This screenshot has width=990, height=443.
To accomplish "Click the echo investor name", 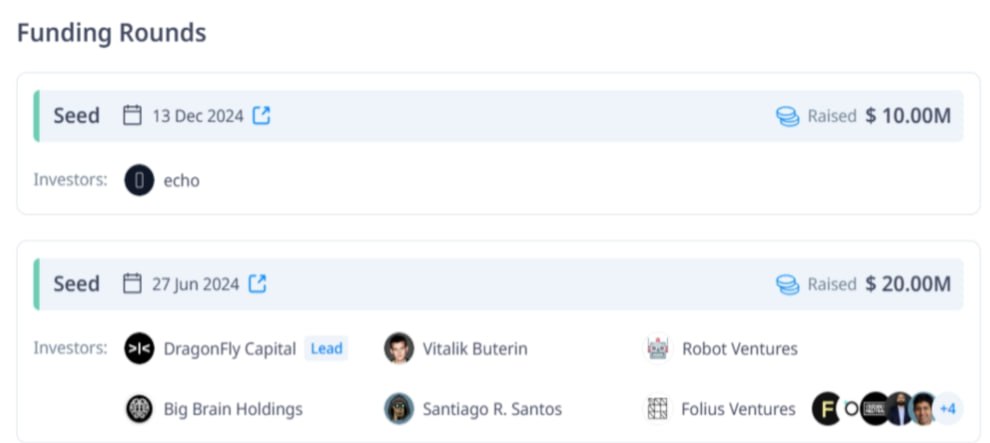I will tap(182, 181).
